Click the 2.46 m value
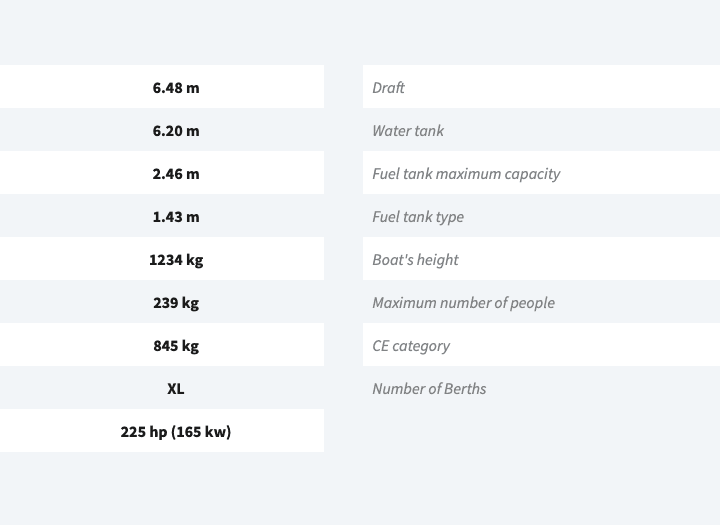720x525 pixels. [x=176, y=174]
